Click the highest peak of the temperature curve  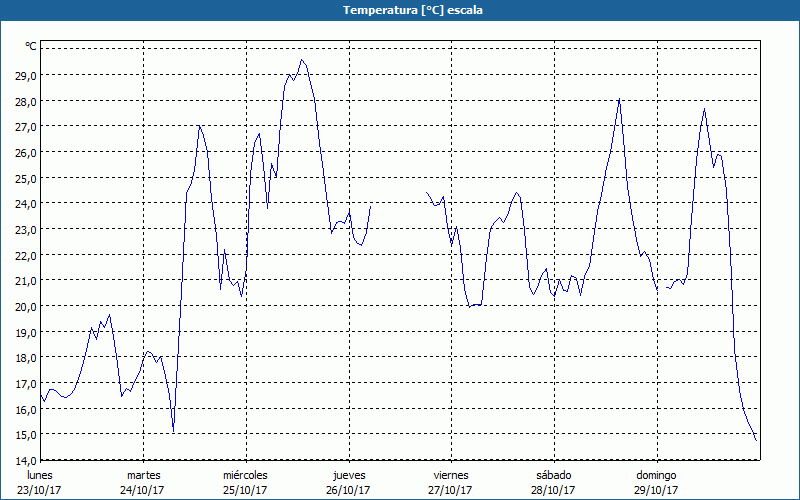pyautogui.click(x=302, y=60)
